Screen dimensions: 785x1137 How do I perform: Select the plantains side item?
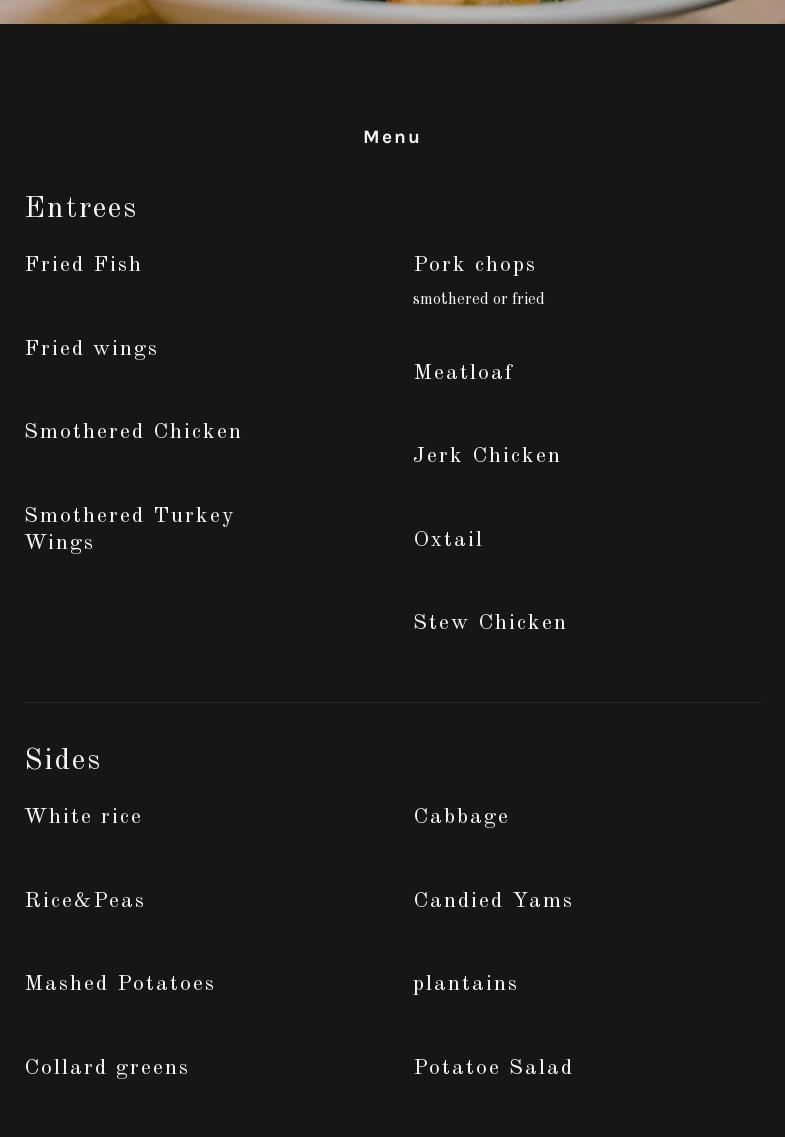point(465,985)
